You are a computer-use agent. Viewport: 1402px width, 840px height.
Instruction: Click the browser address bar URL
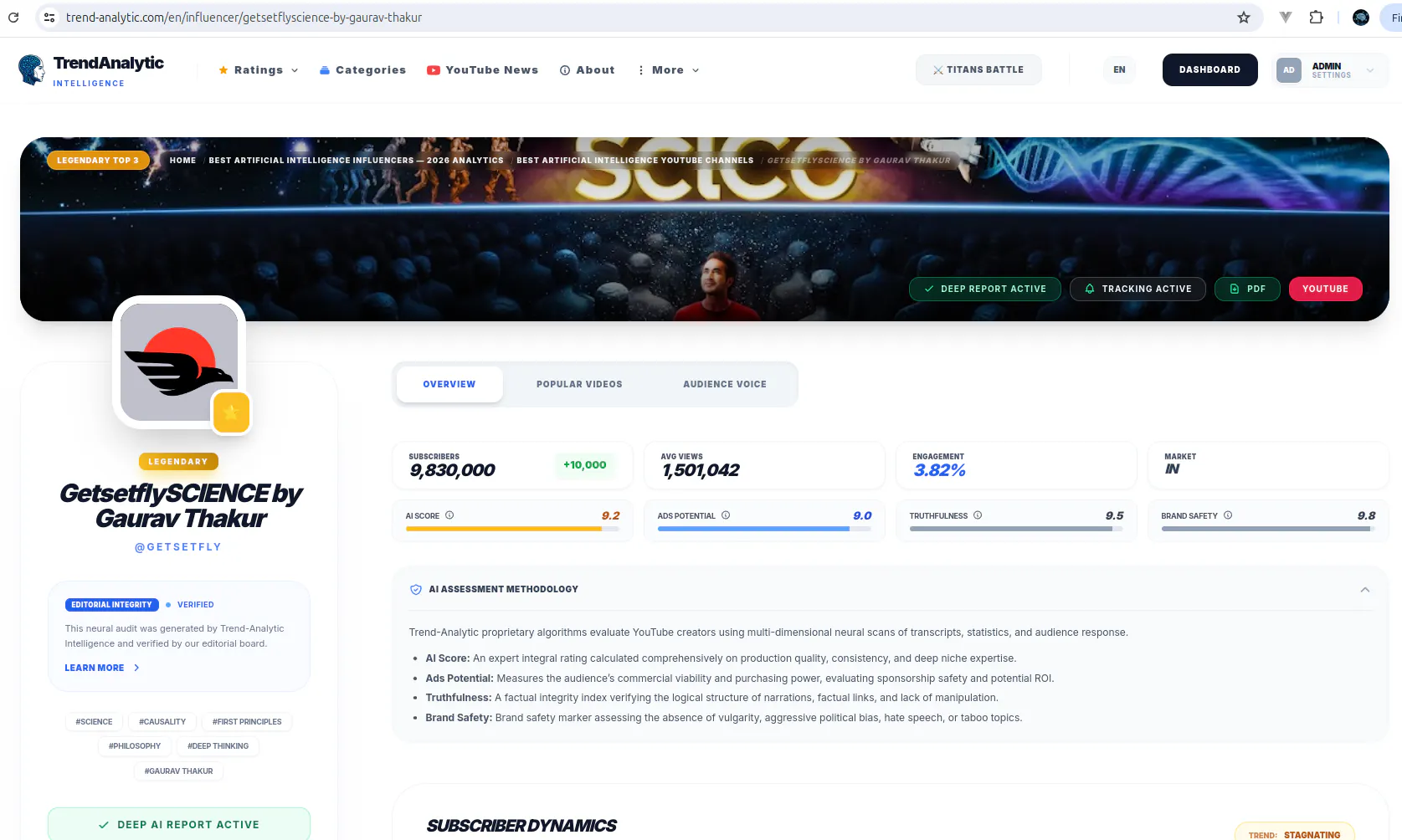point(244,17)
